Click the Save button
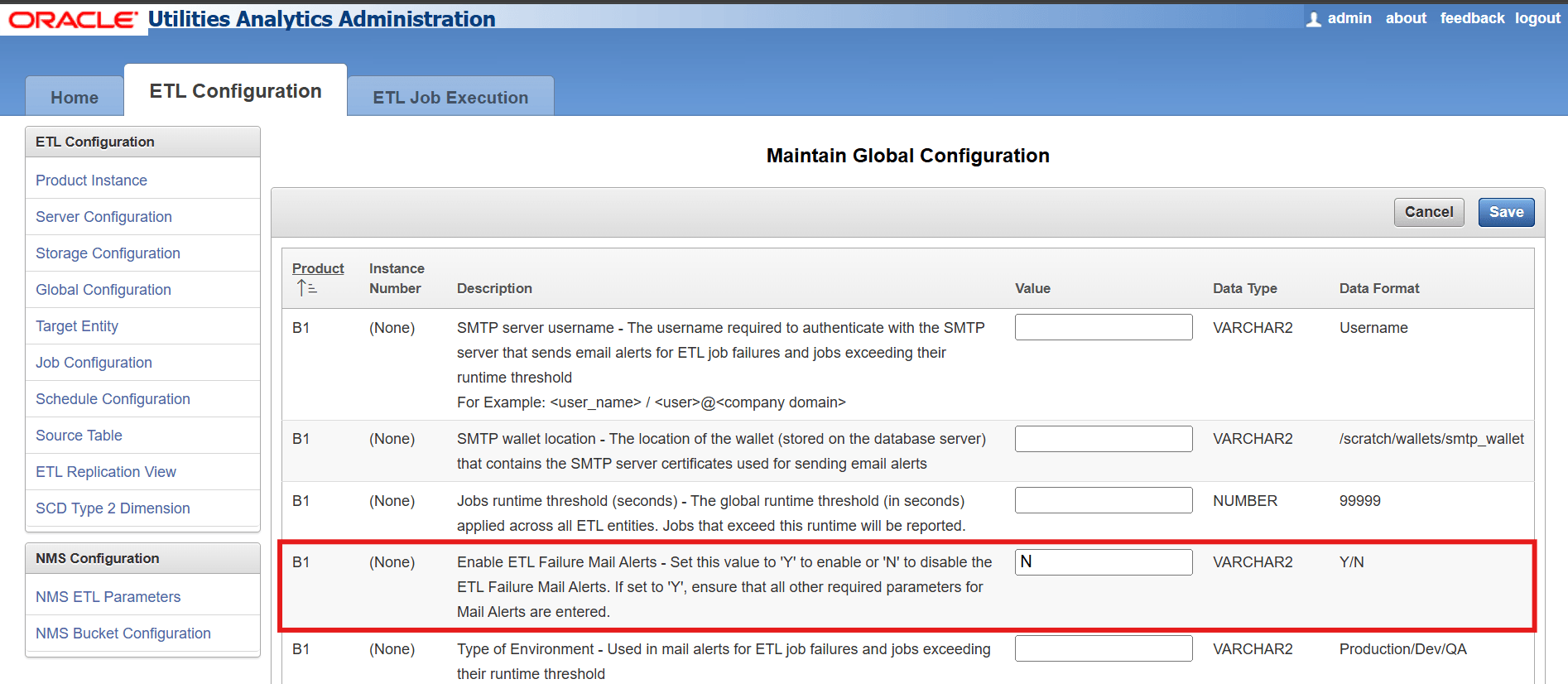The height and width of the screenshot is (684, 1568). click(x=1506, y=212)
